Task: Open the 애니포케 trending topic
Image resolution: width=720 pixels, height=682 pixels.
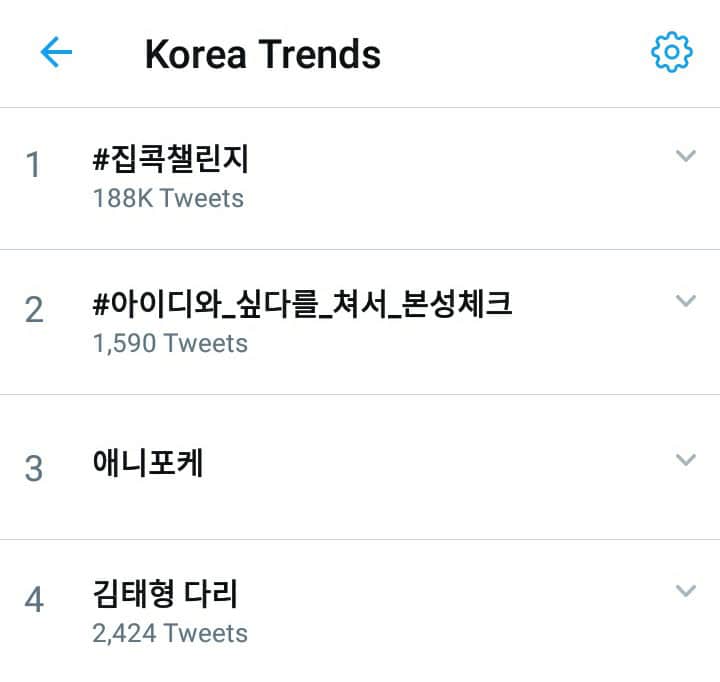Action: [x=147, y=464]
